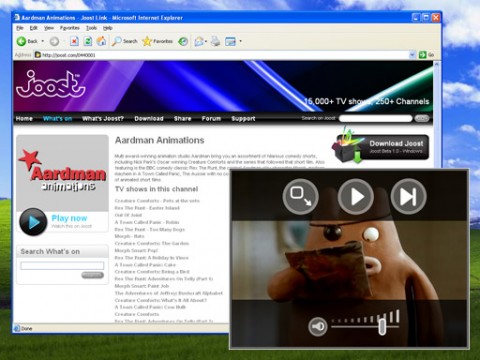Open the Out Of Joint show link
The width and height of the screenshot is (480, 360).
128,215
